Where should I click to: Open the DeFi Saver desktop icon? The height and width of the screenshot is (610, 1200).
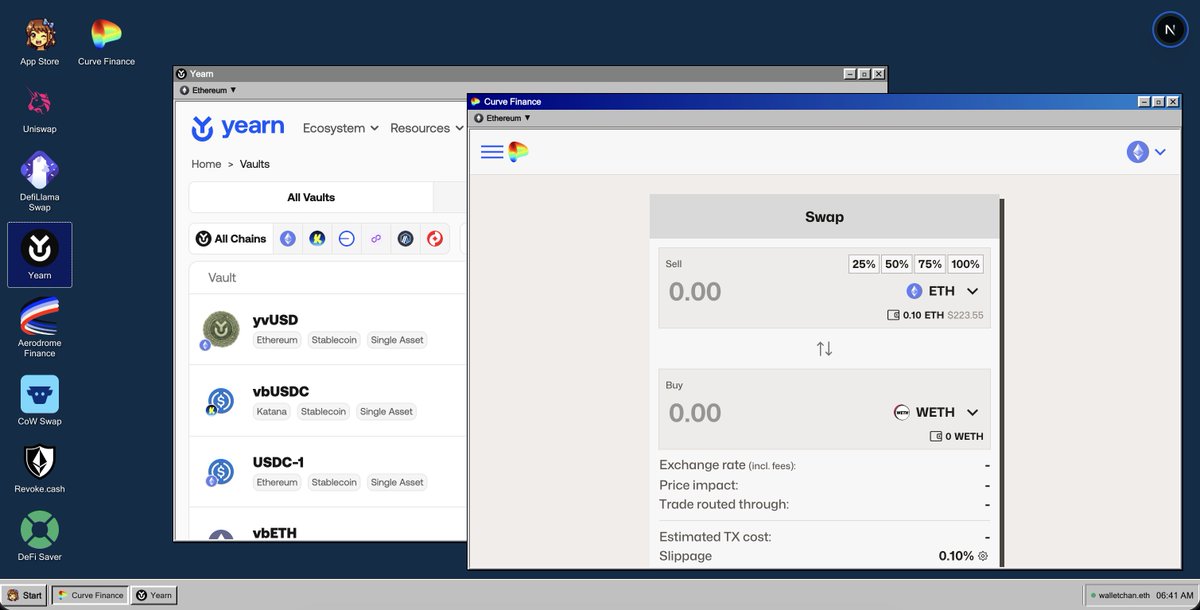[40, 536]
